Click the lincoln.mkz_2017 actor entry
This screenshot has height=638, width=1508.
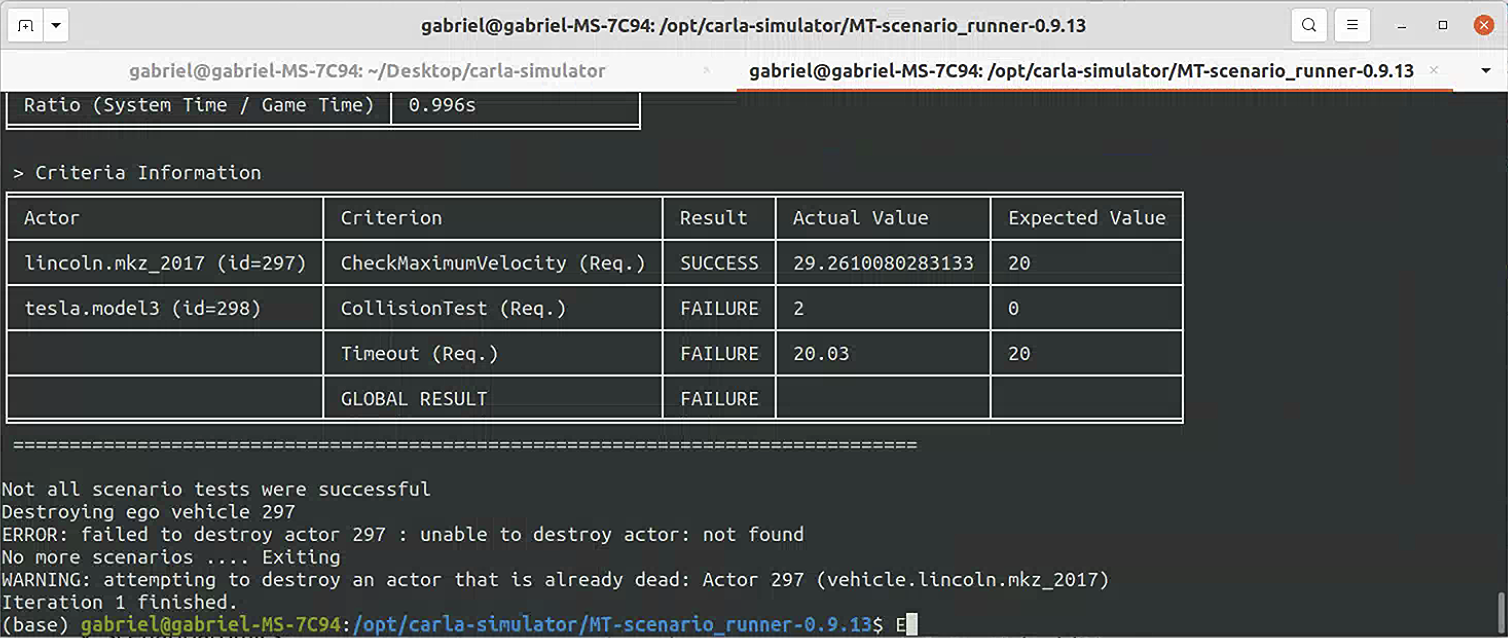[x=166, y=262]
